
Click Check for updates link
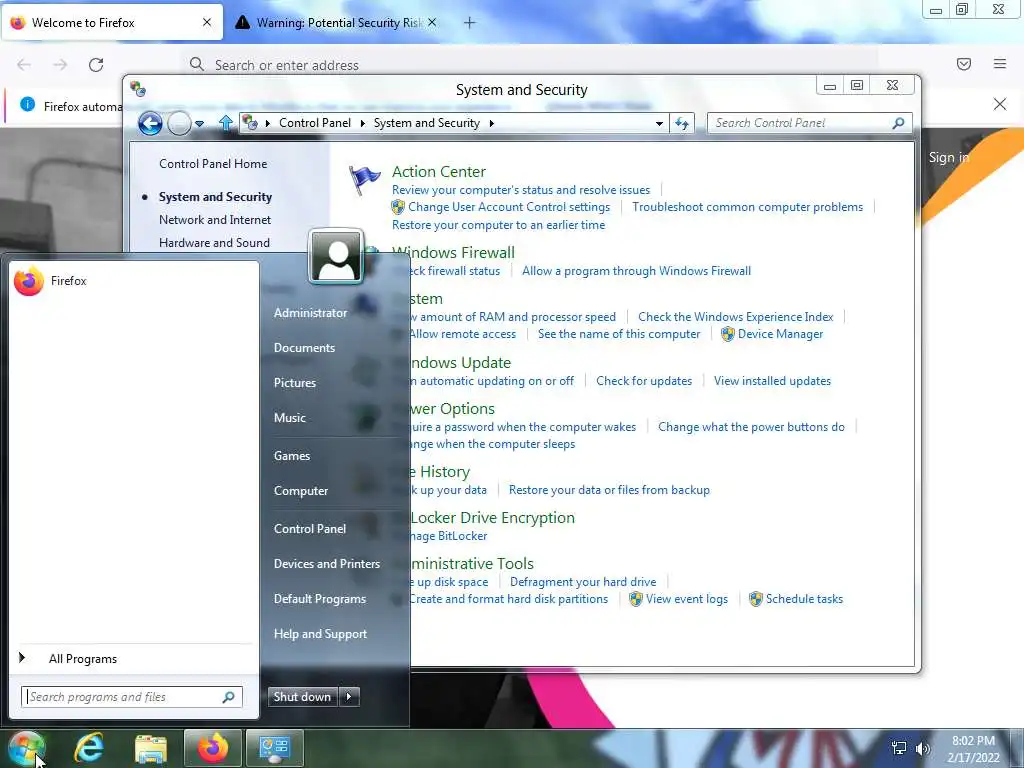(644, 381)
